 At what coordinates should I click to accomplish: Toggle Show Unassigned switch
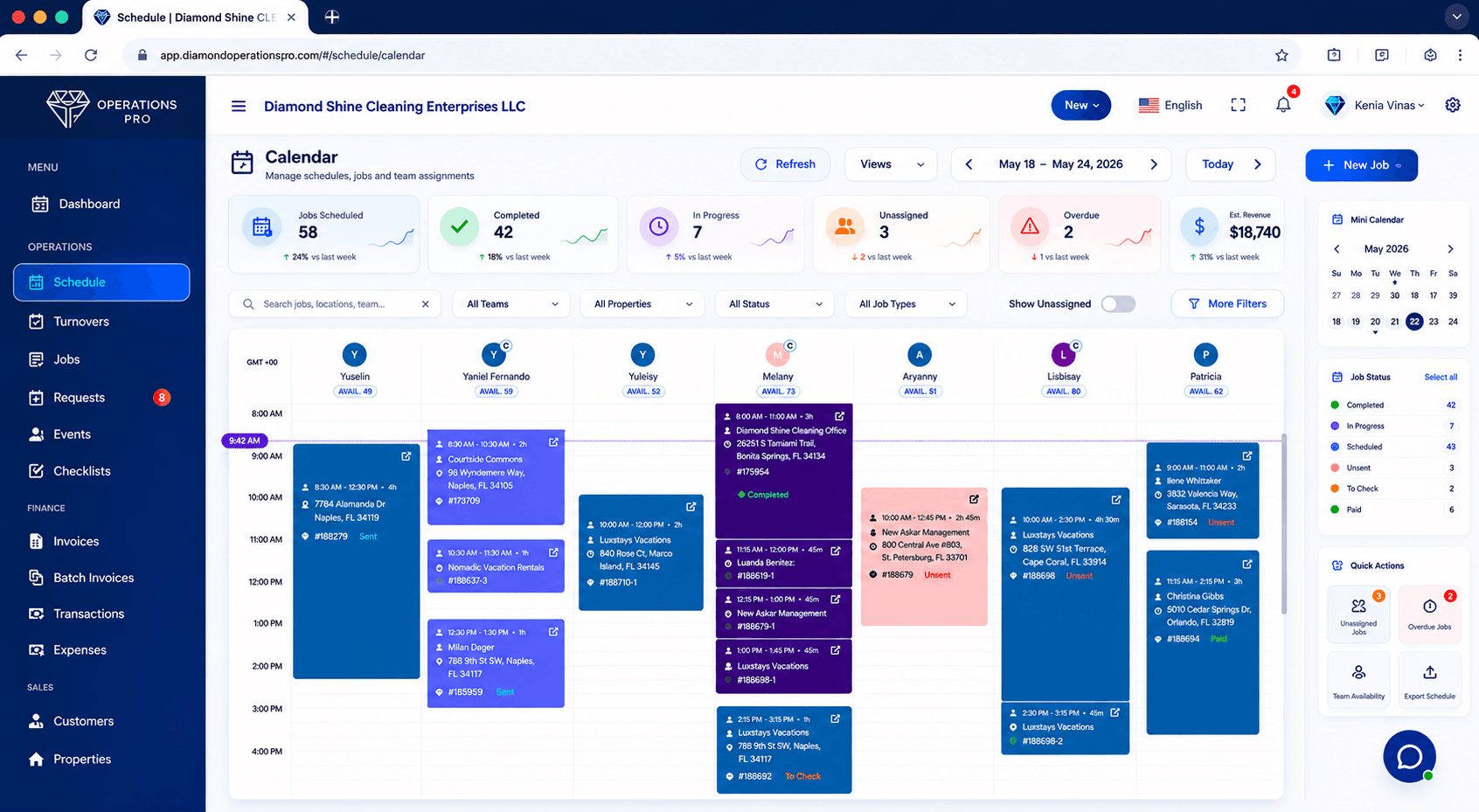[x=1118, y=304]
